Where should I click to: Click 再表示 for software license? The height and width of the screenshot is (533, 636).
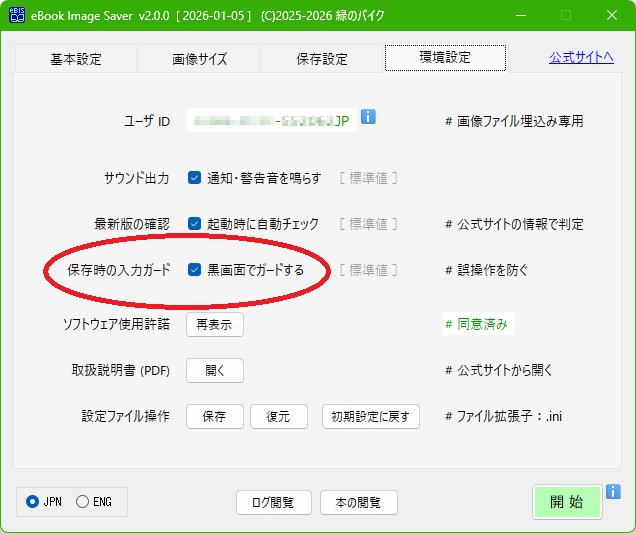(x=214, y=324)
